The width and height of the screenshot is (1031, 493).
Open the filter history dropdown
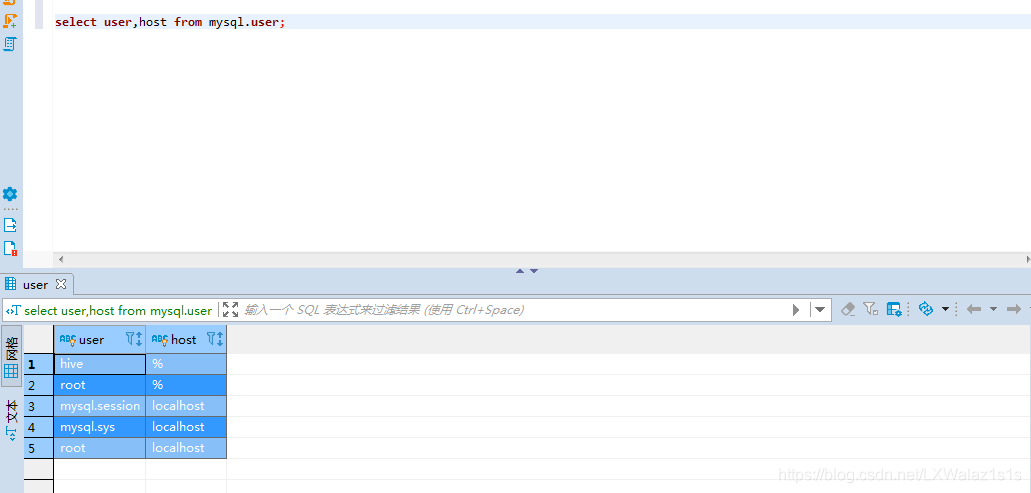point(820,310)
